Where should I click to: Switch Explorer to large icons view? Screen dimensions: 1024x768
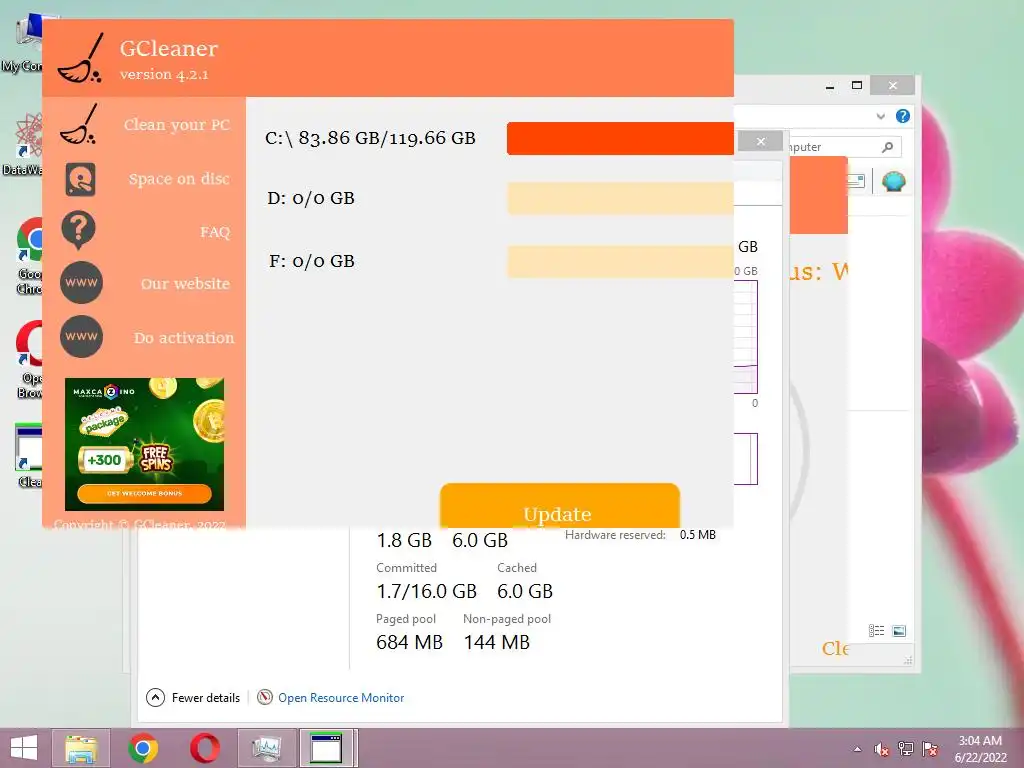point(899,631)
